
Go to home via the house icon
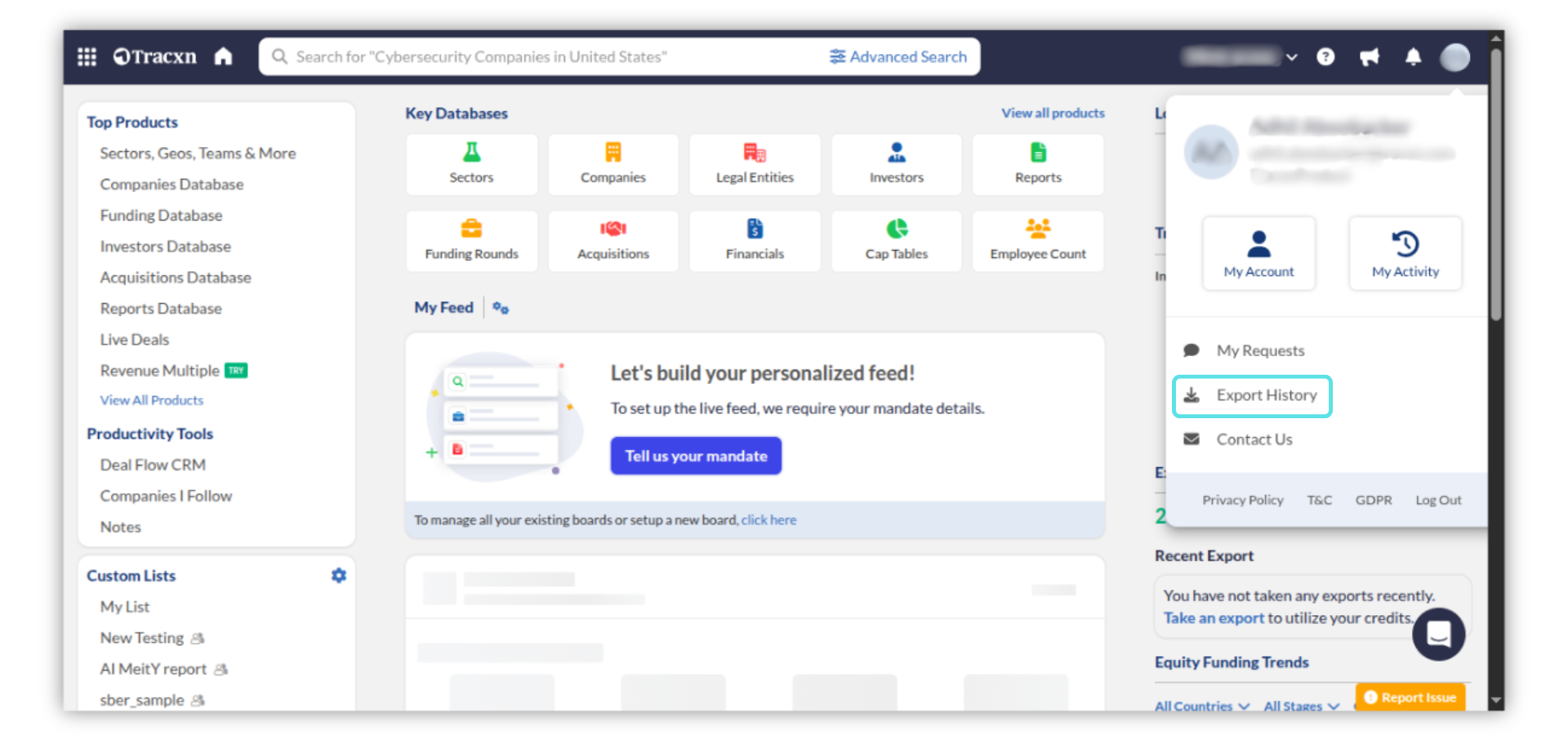coord(223,56)
